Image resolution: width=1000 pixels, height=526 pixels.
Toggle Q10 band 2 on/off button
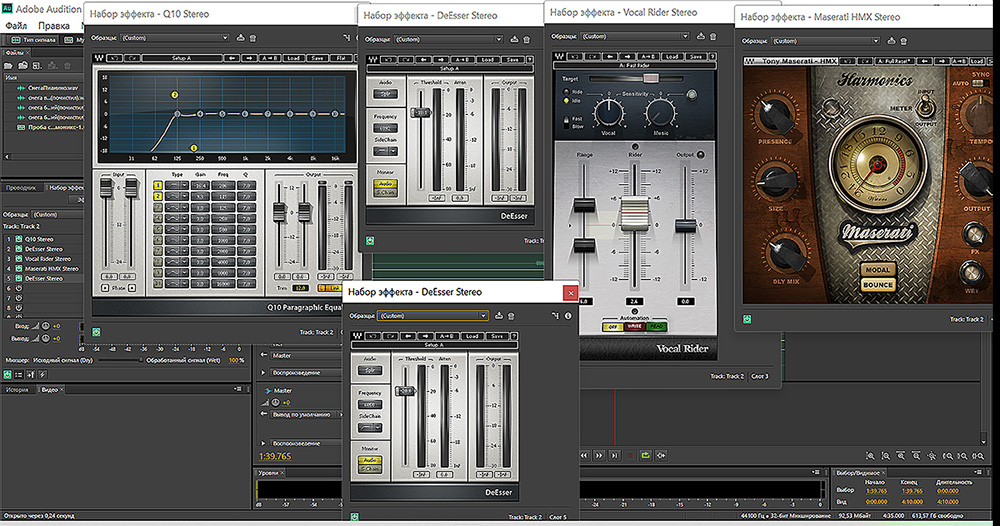pos(158,196)
